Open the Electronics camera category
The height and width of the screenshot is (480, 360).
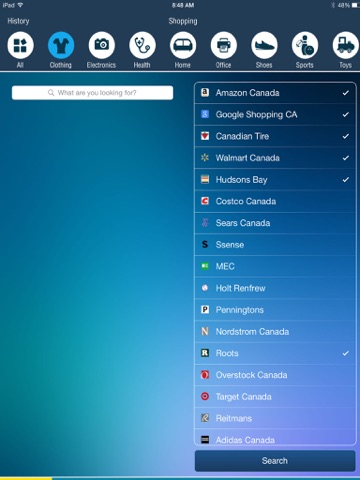102,45
